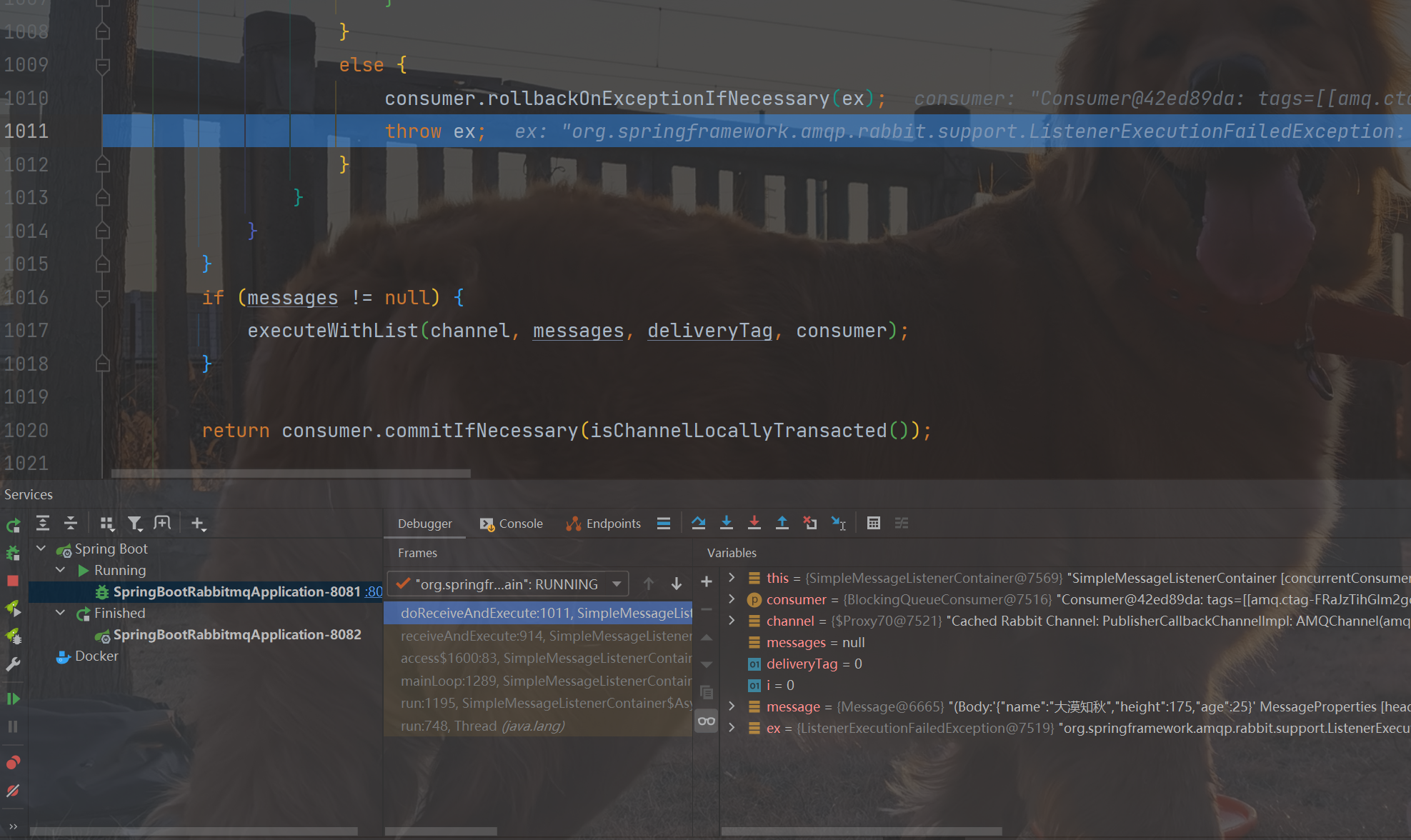
Task: Open the Group By options
Action: (x=107, y=524)
